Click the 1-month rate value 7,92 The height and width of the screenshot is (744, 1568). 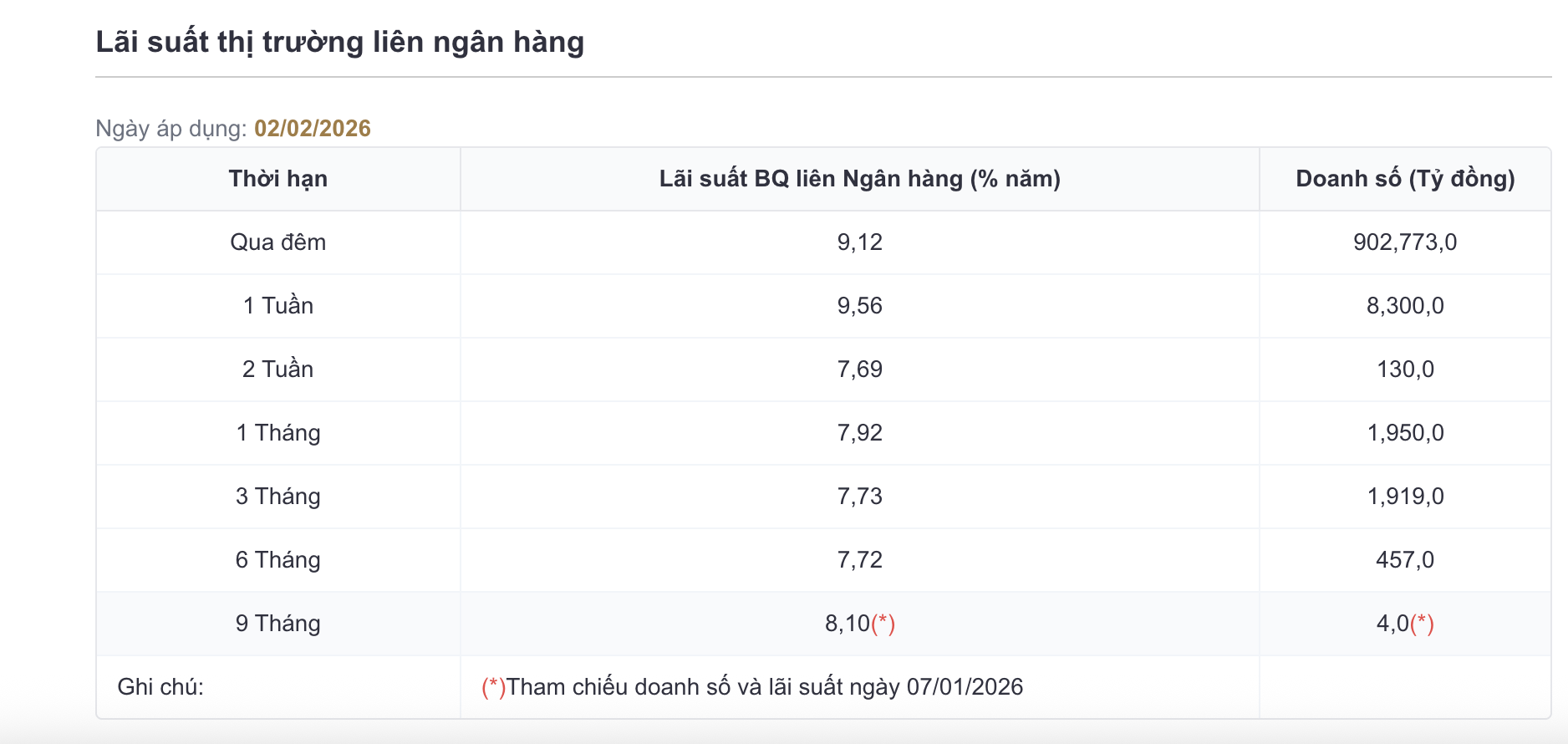click(x=859, y=433)
